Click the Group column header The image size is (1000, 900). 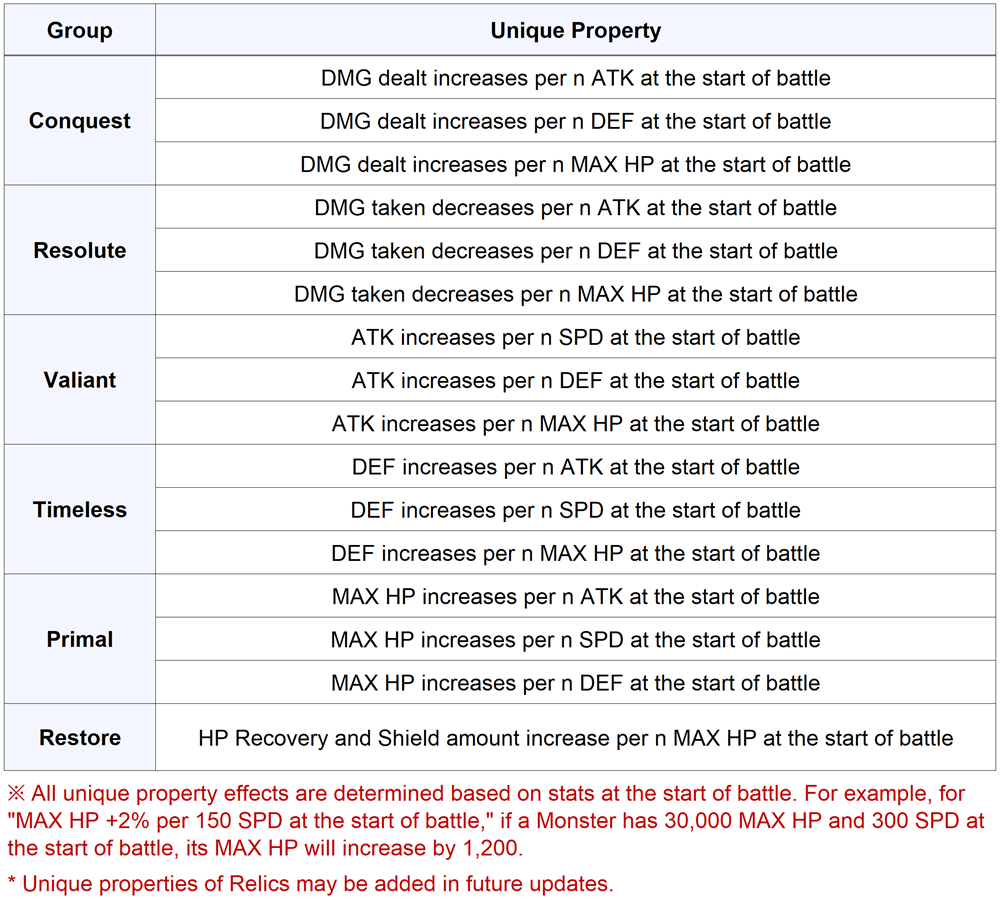[79, 31]
